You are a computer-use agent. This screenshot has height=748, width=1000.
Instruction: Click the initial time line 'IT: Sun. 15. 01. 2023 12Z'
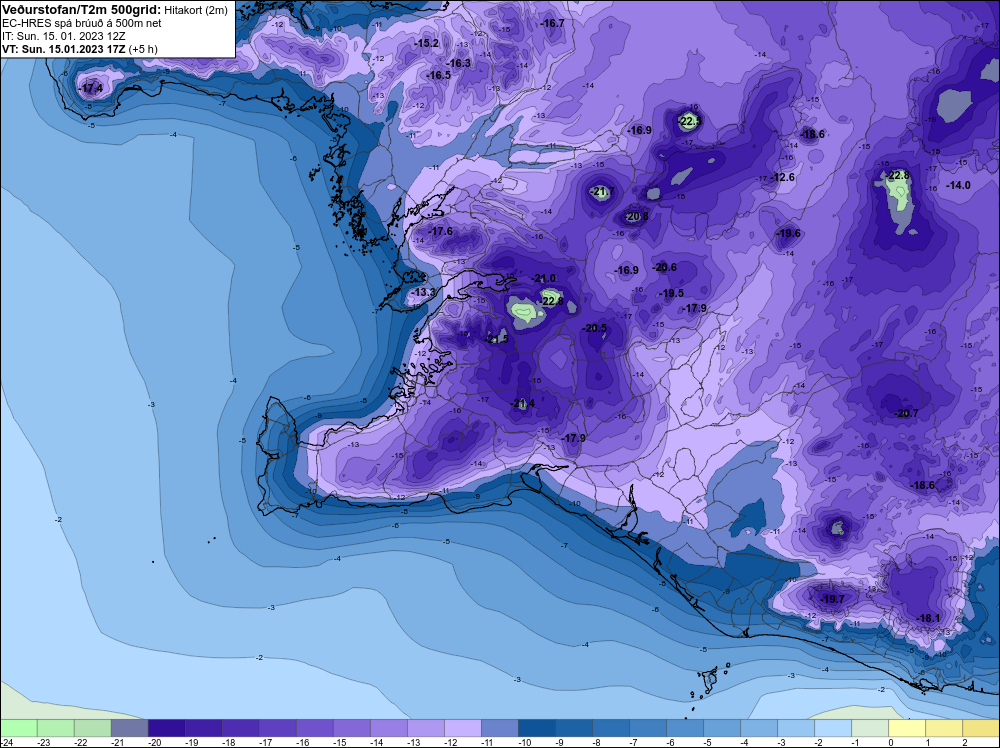coord(64,36)
